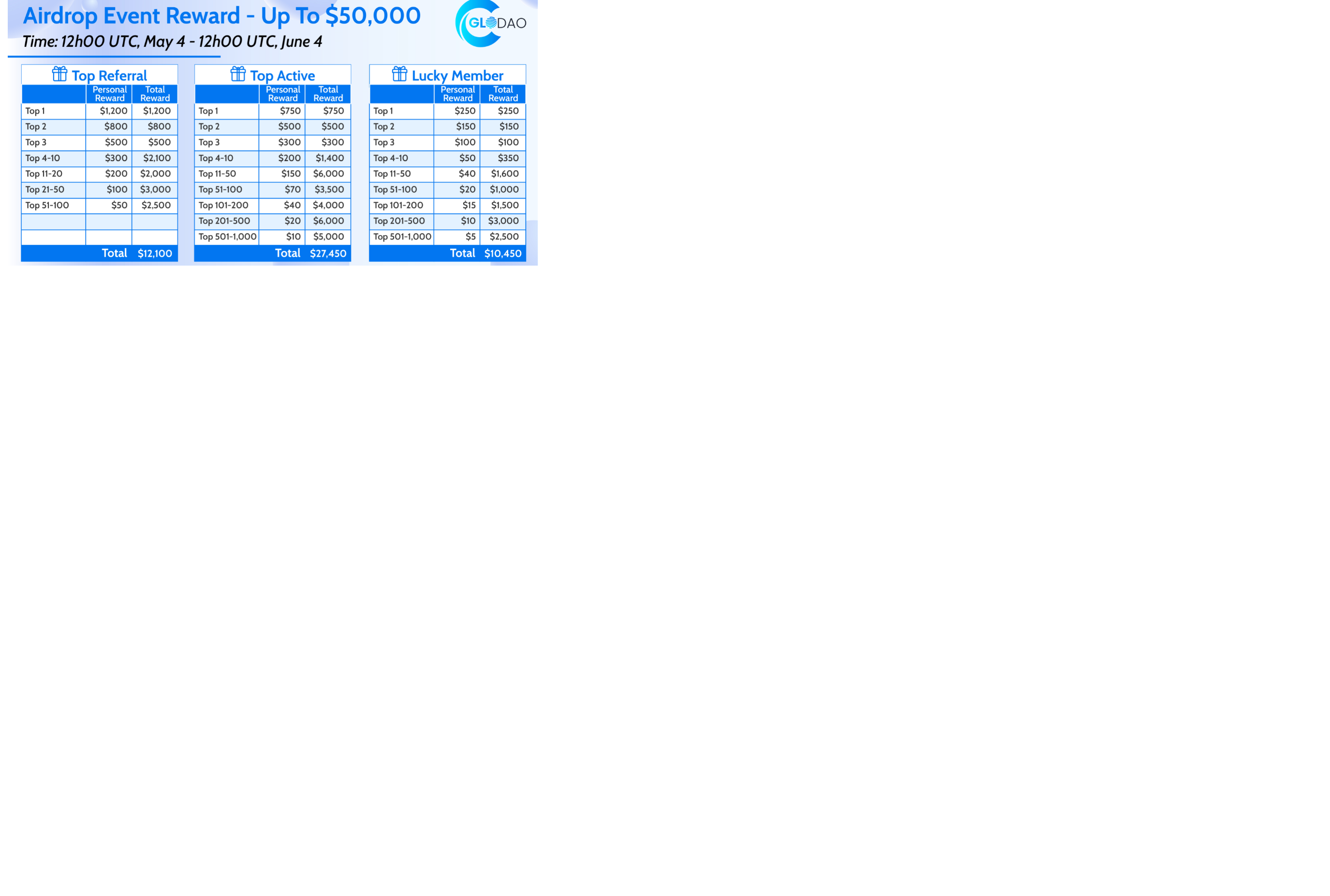This screenshot has height=896, width=1330.
Task: Click the event time line 'May 4 - June 4'
Action: (x=172, y=42)
